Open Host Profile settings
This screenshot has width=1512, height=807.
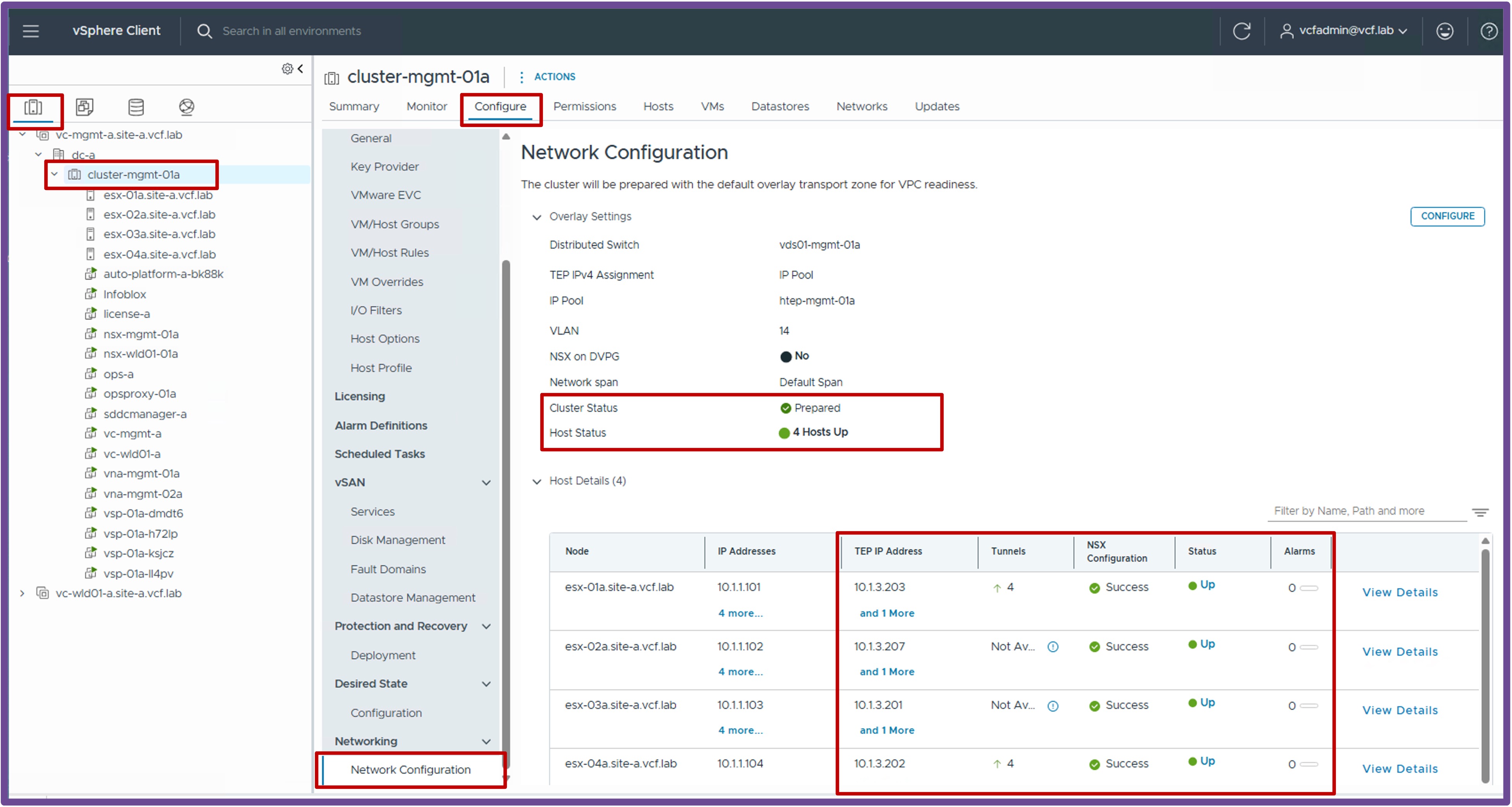coord(381,368)
